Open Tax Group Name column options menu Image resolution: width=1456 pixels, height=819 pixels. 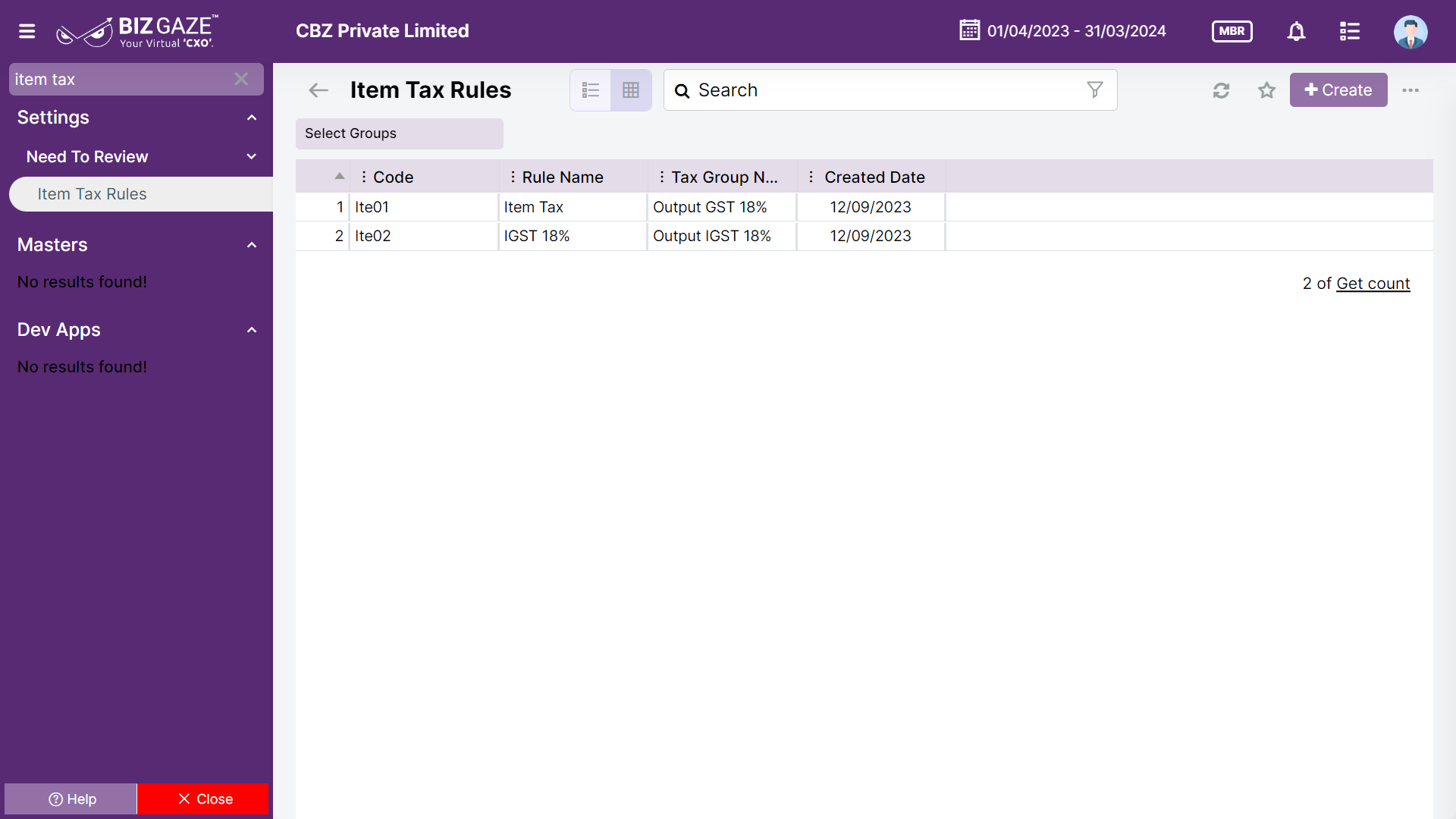point(662,177)
